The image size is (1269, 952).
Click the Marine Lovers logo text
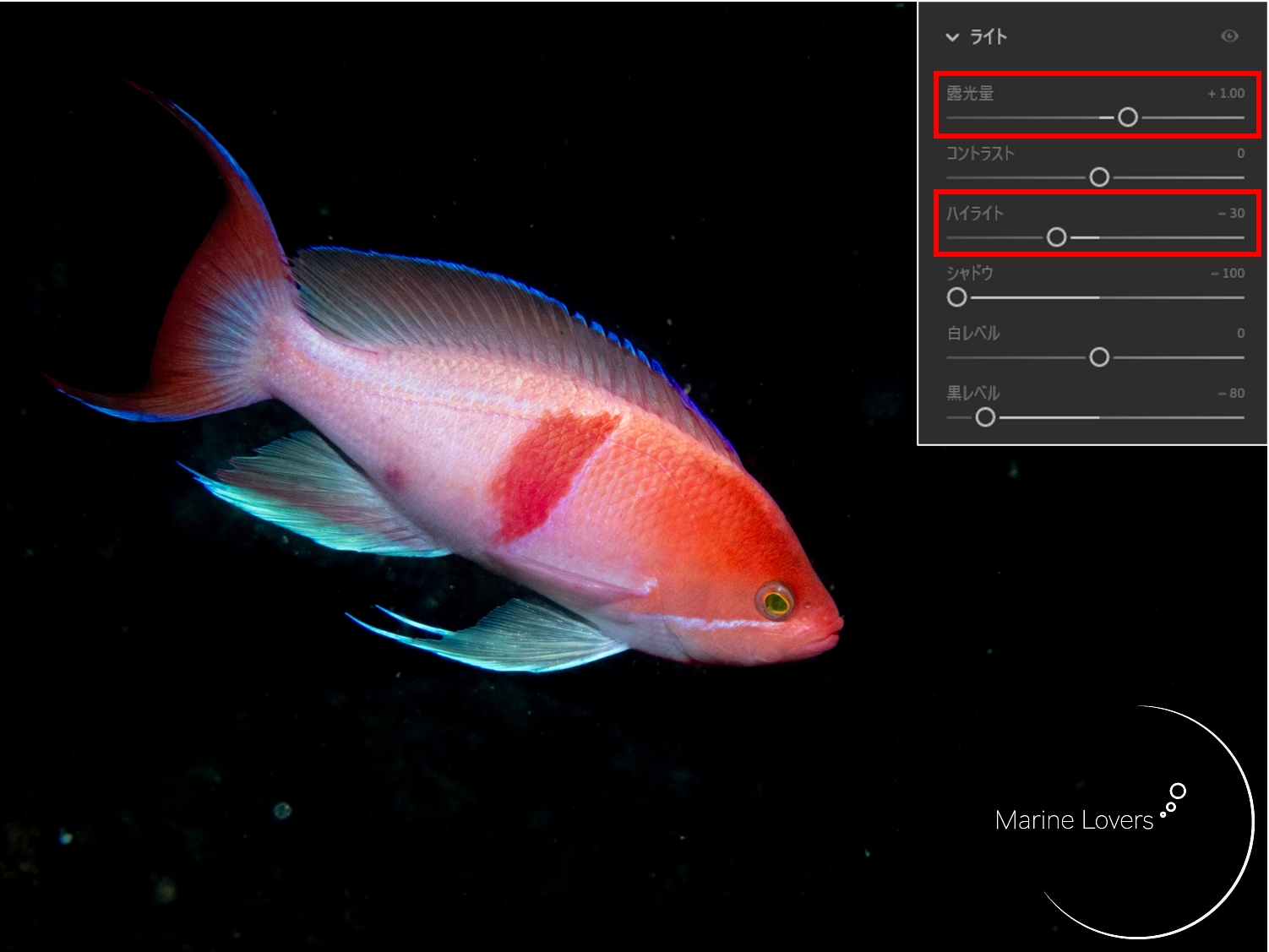click(1074, 820)
